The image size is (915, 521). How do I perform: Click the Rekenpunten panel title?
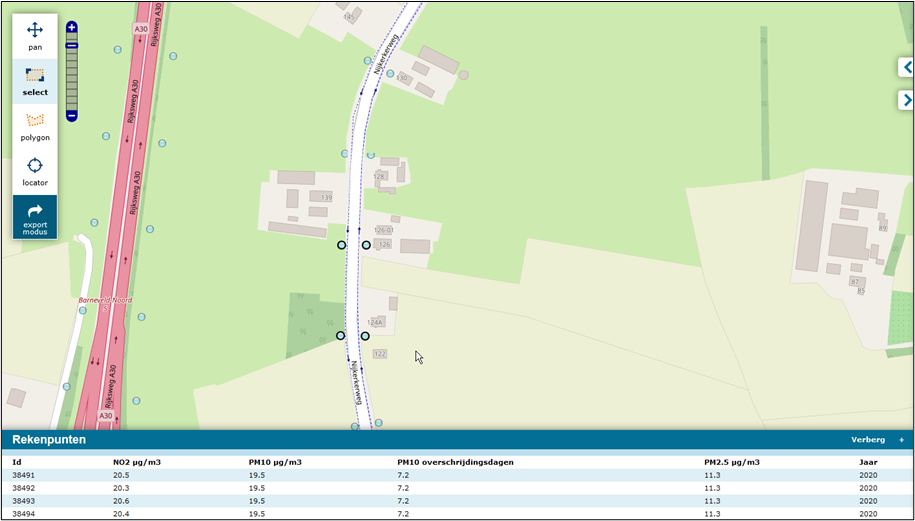49,440
